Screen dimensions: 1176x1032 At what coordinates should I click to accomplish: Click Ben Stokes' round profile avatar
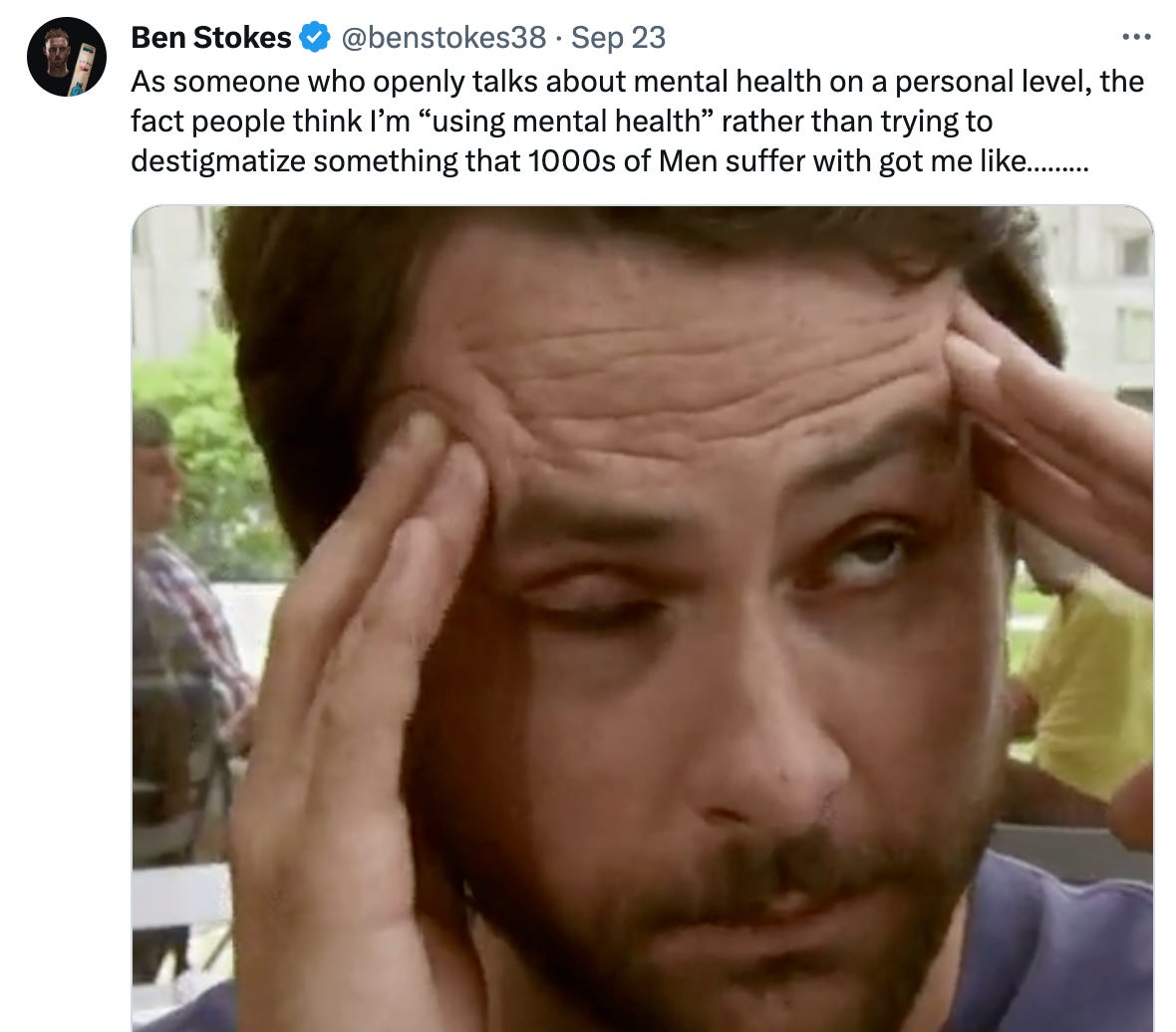pos(67,57)
